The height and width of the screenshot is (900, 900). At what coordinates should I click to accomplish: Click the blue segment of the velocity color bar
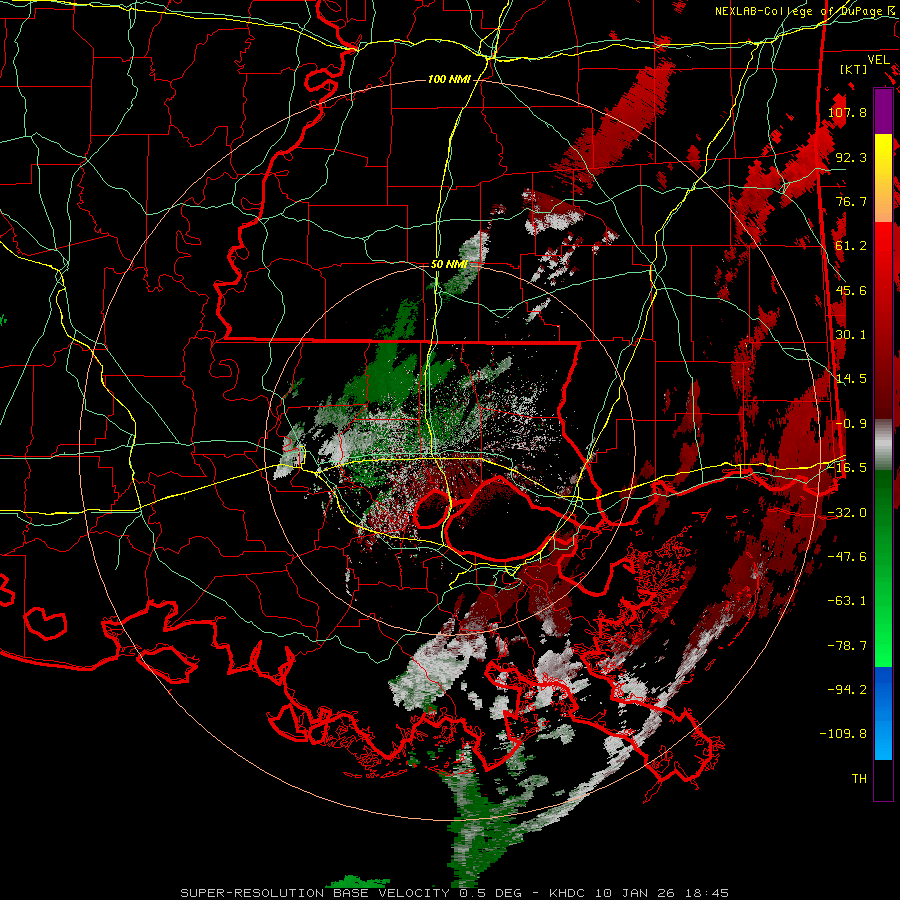[883, 713]
